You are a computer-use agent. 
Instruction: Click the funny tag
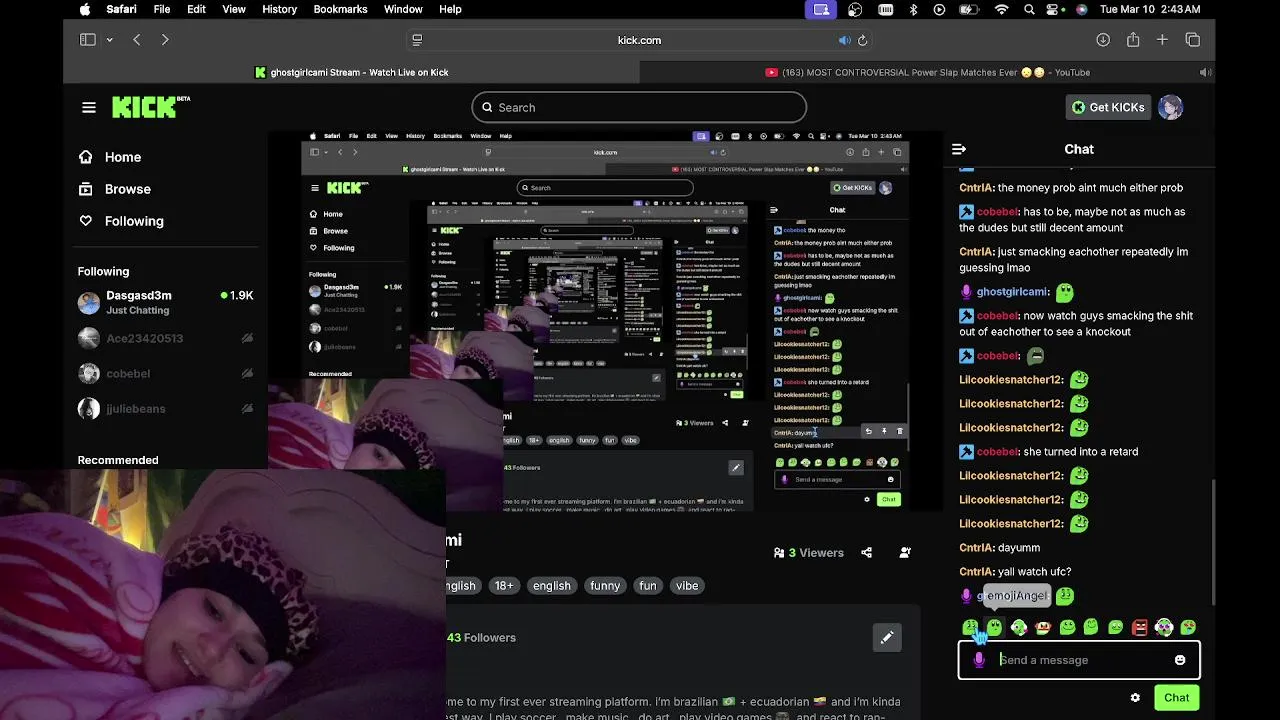(x=605, y=586)
